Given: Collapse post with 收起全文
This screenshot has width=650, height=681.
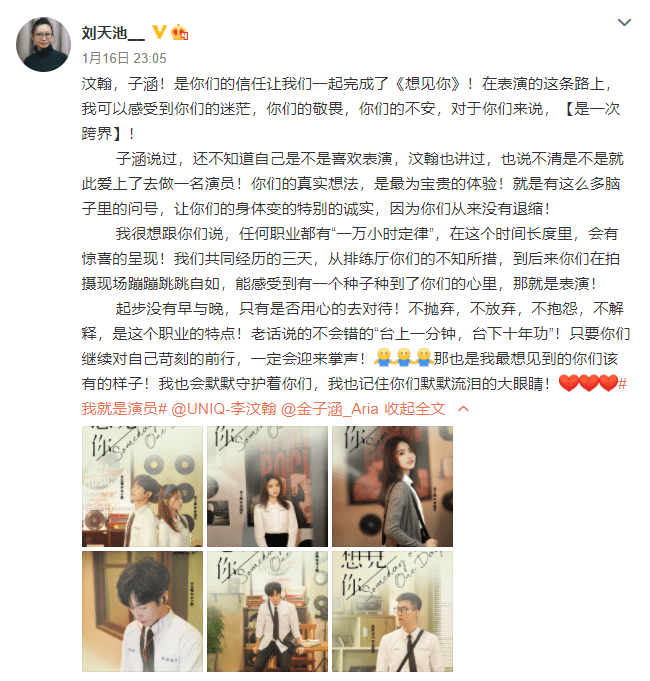Looking at the screenshot, I should click(415, 409).
